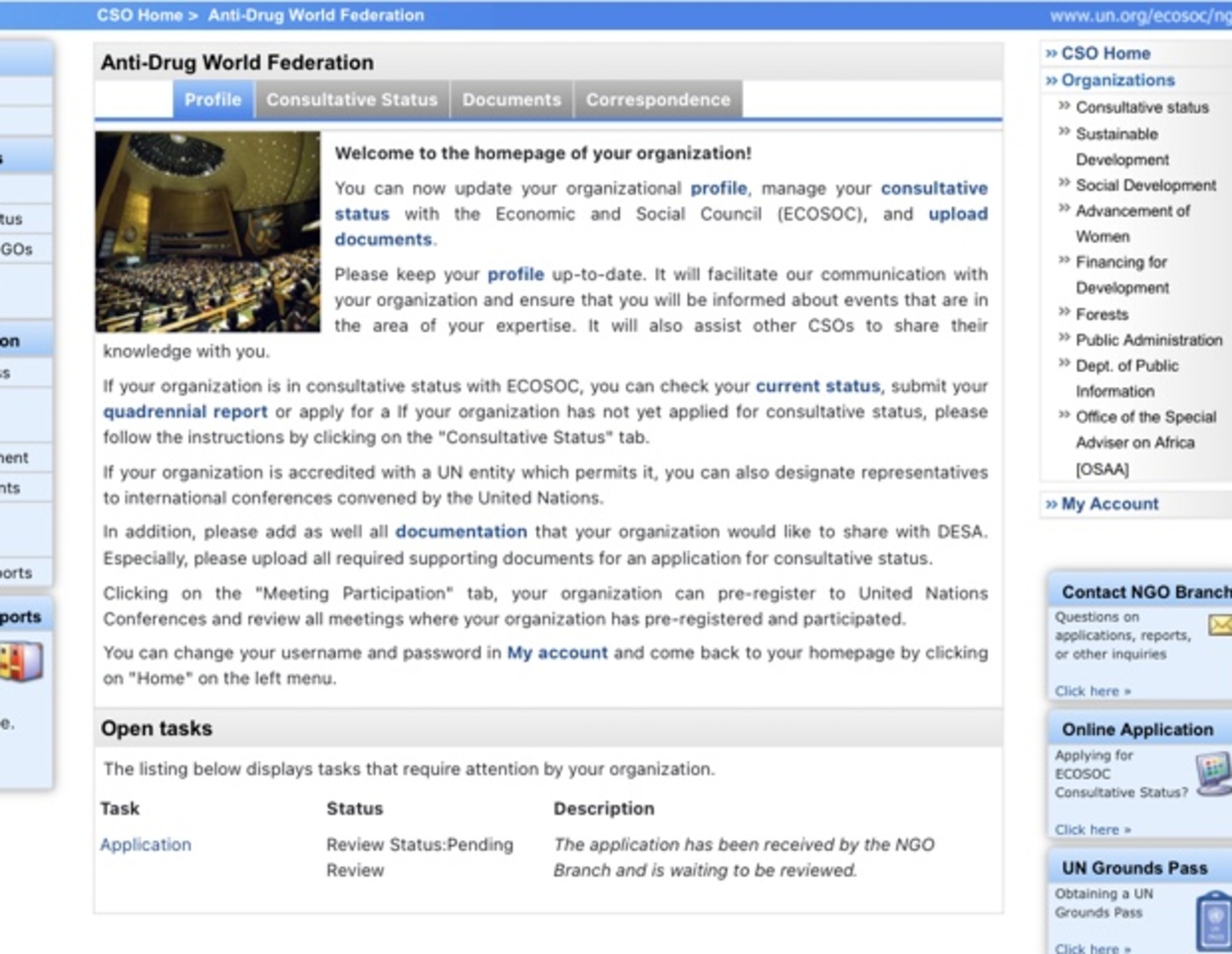Click 'Click here' under Online Application
This screenshot has height=954, width=1232.
point(1093,830)
